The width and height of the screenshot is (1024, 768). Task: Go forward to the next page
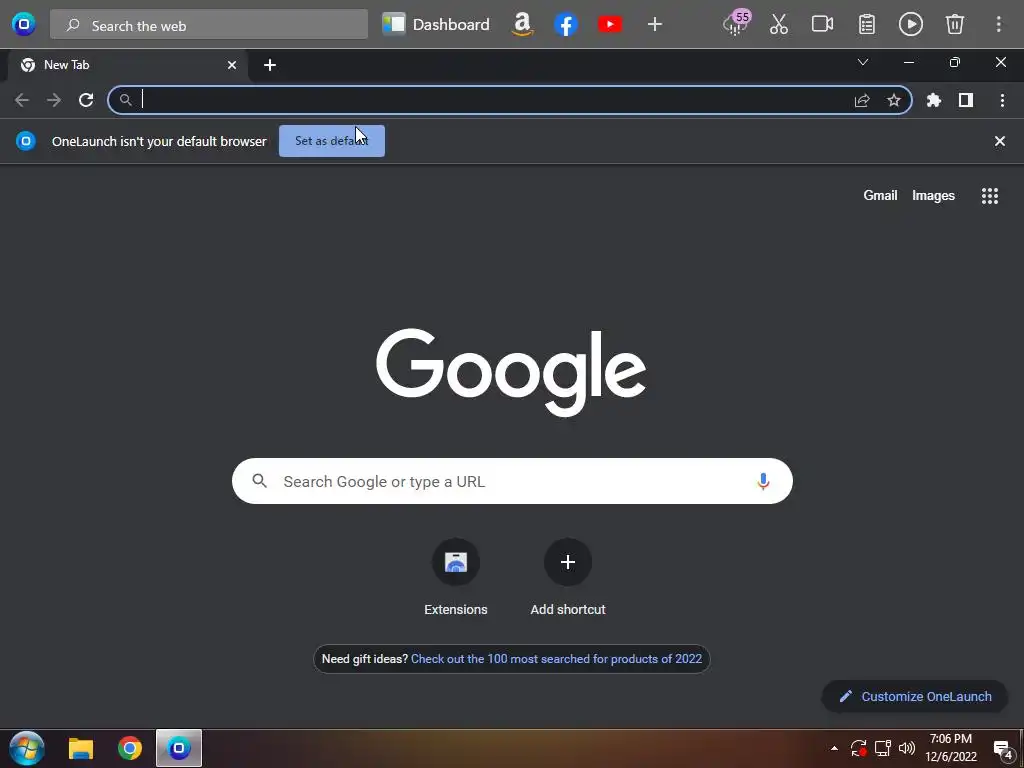[x=54, y=100]
